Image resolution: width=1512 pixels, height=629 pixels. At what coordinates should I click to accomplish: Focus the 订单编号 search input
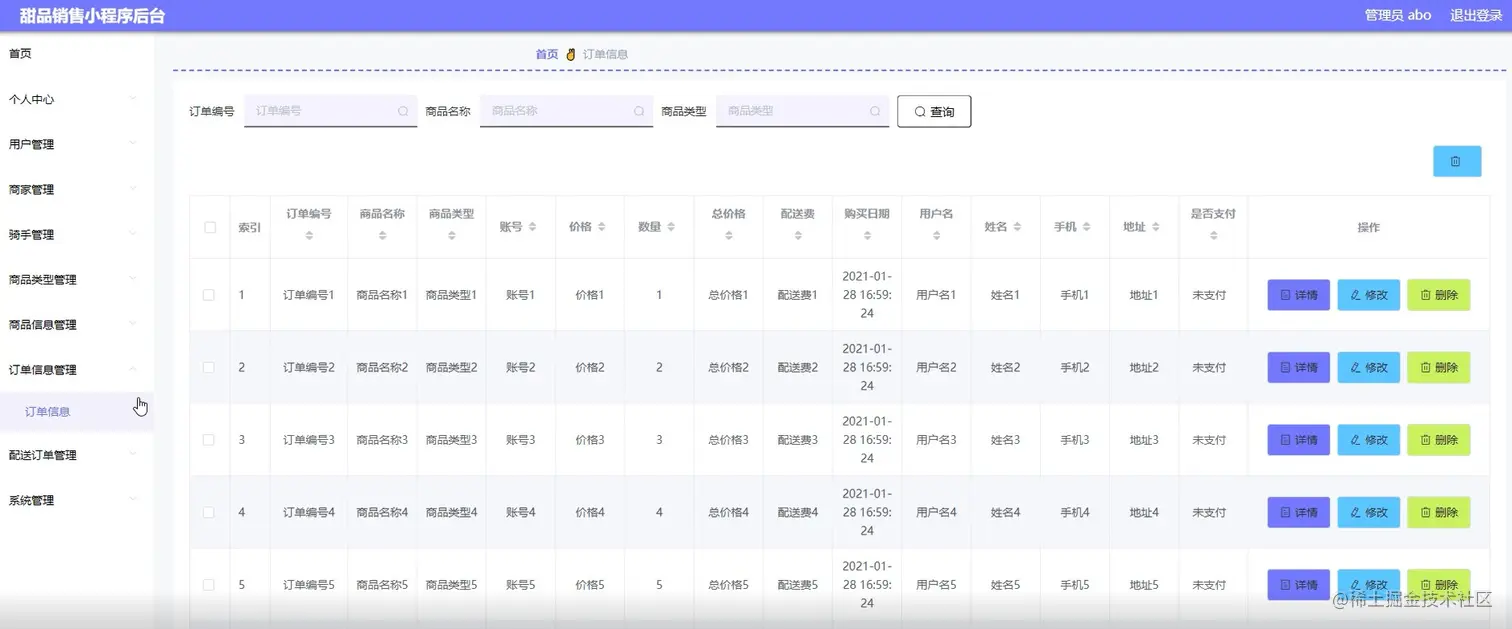[x=330, y=111]
